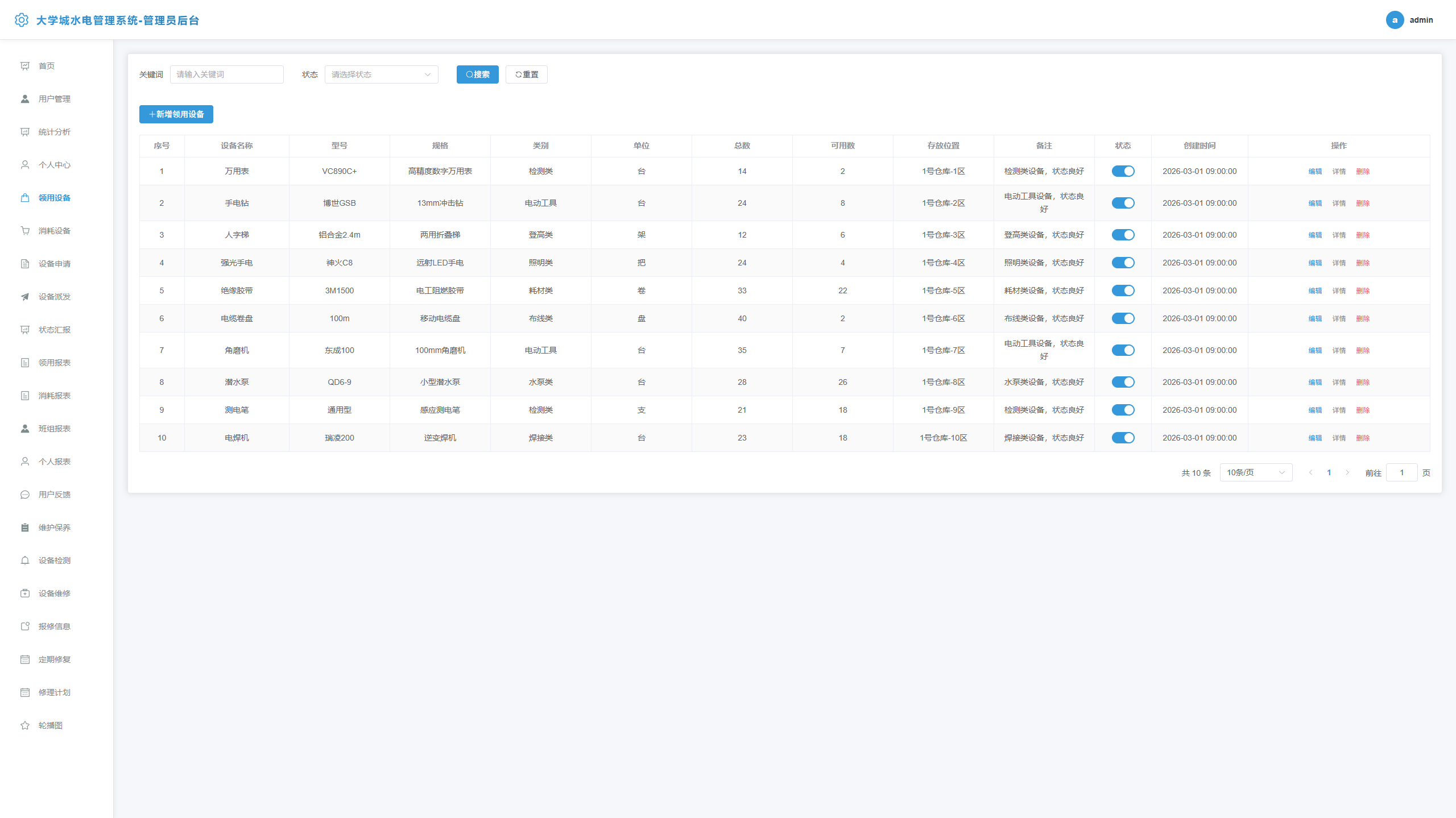The image size is (1456, 818).
Task: Click the 新增领用设备 button
Action: point(176,114)
